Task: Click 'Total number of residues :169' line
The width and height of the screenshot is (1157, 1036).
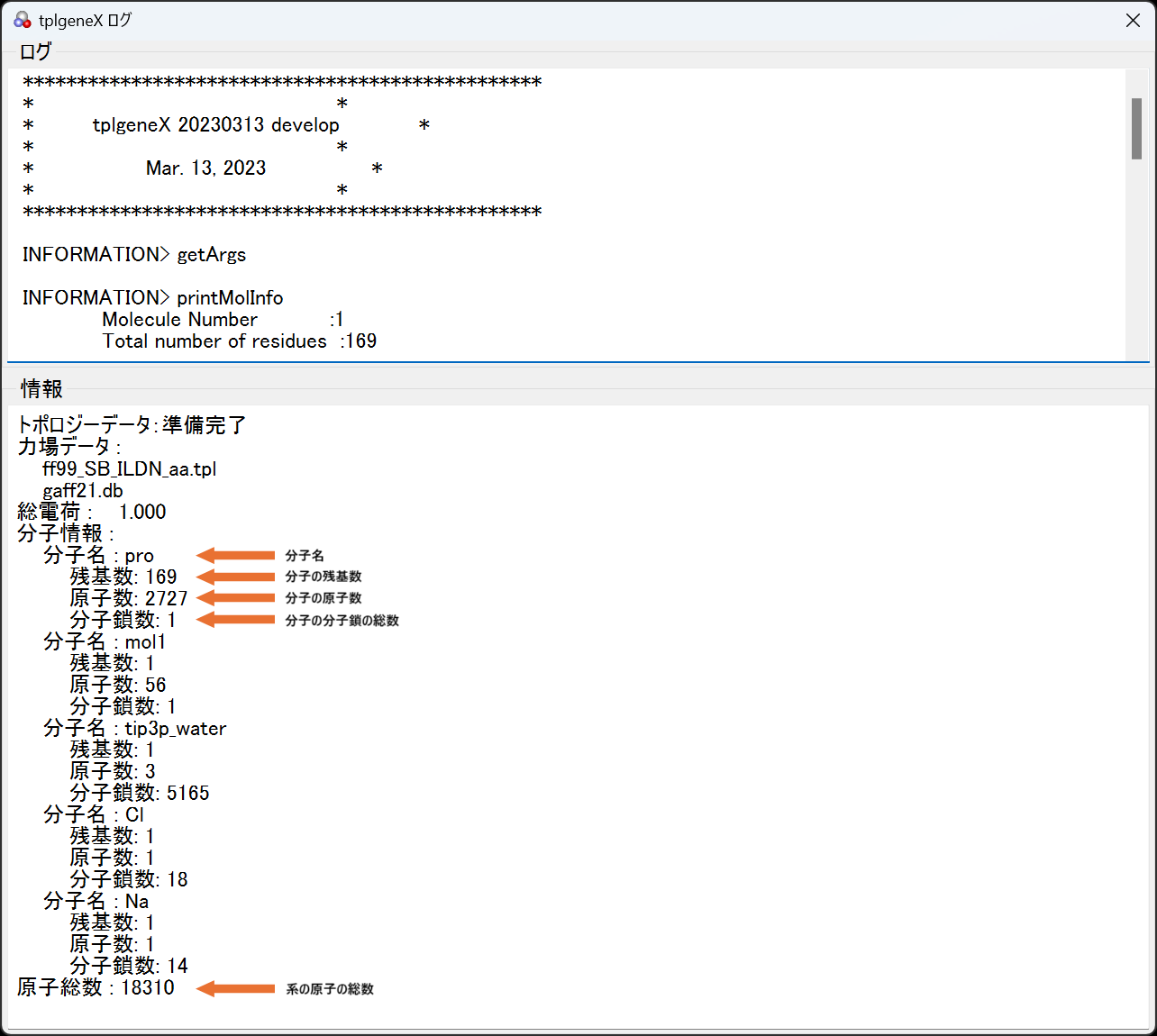Action: (239, 341)
